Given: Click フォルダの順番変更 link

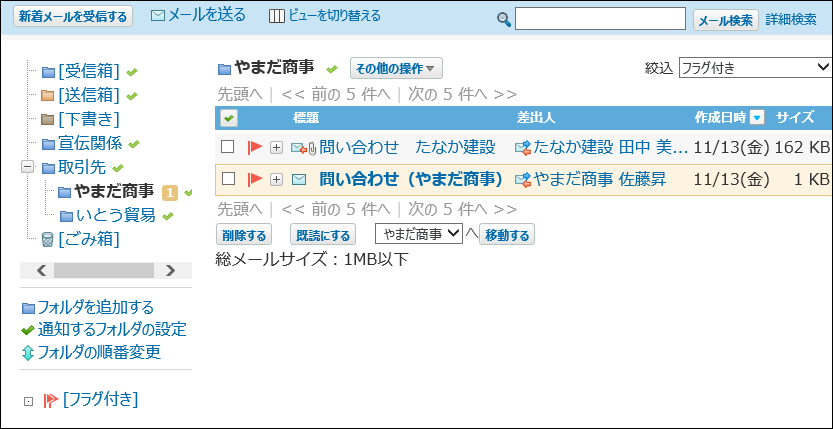Looking at the screenshot, I should point(99,353).
